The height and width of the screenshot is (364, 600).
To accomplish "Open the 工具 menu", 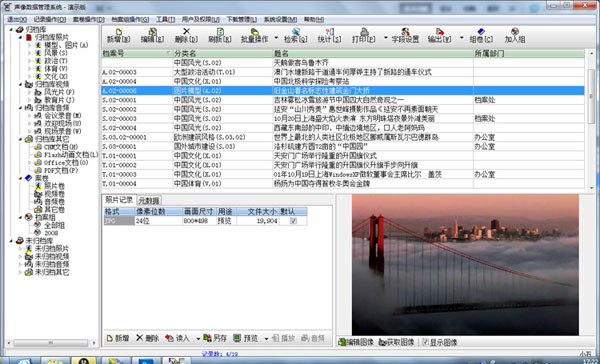I will pos(165,20).
